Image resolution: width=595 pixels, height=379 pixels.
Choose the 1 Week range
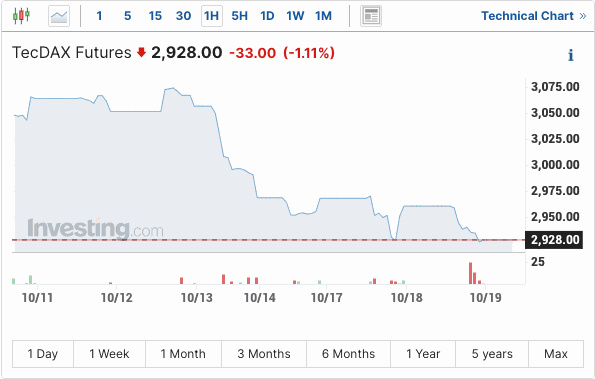(109, 354)
